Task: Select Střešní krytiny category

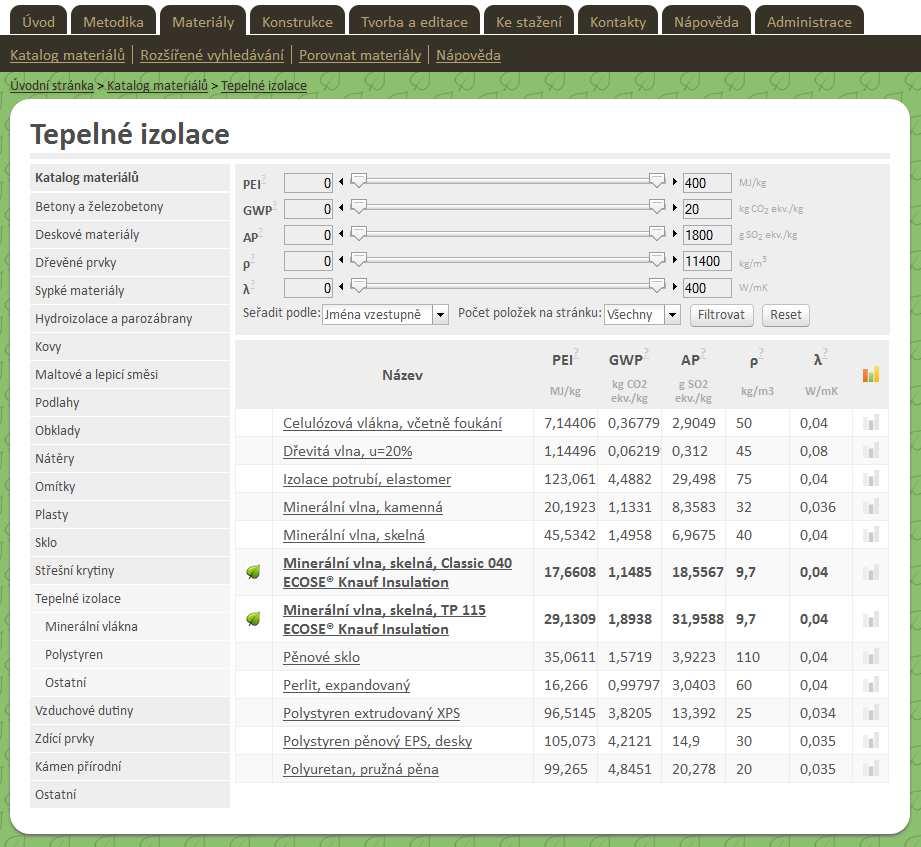Action: pos(130,570)
